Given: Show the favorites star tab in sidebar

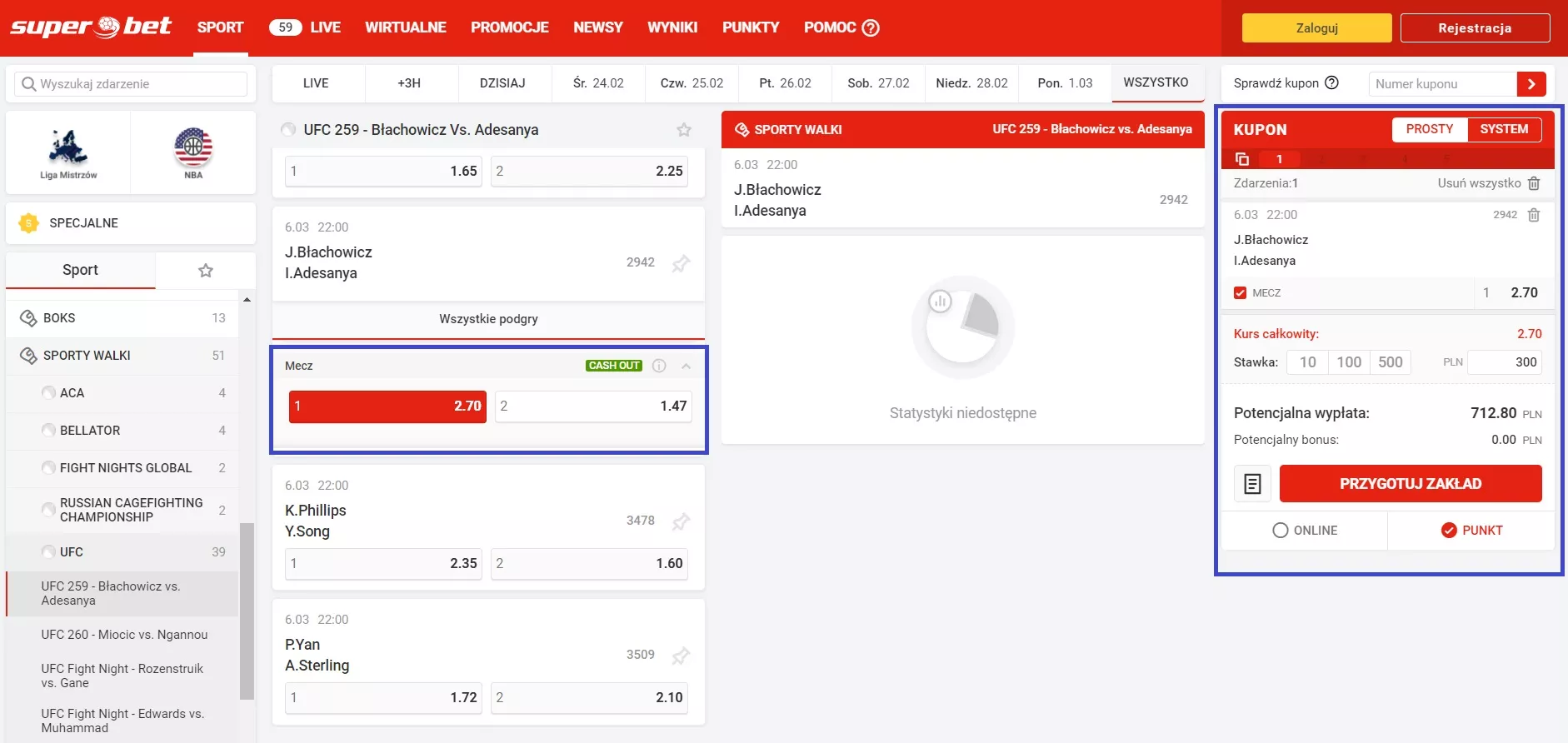Looking at the screenshot, I should [206, 270].
